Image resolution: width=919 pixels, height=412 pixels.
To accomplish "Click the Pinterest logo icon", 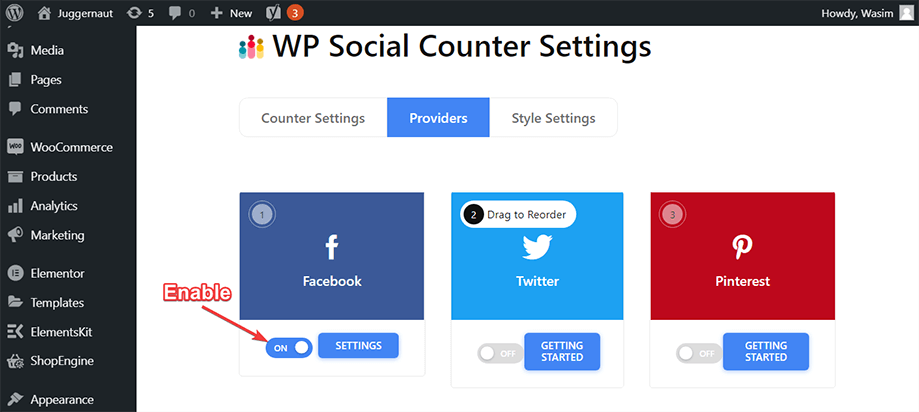I will click(743, 247).
